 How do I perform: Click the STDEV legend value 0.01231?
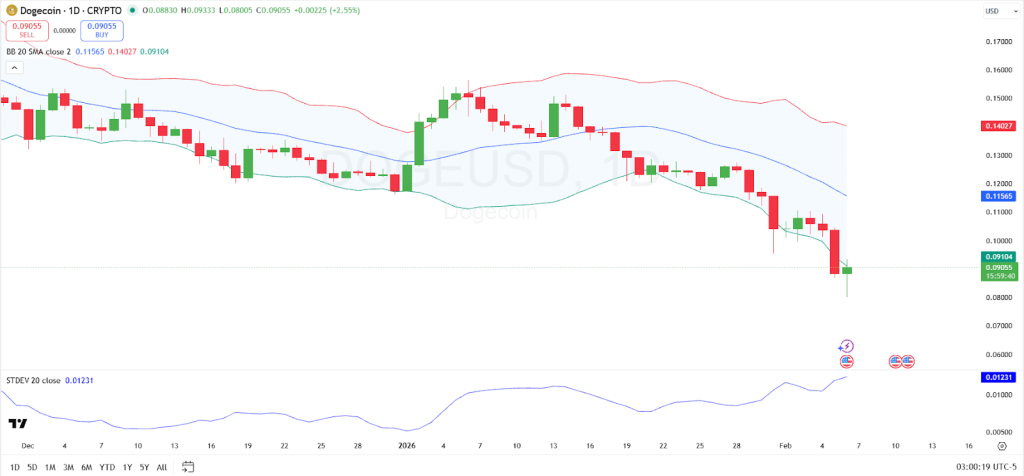coord(80,380)
